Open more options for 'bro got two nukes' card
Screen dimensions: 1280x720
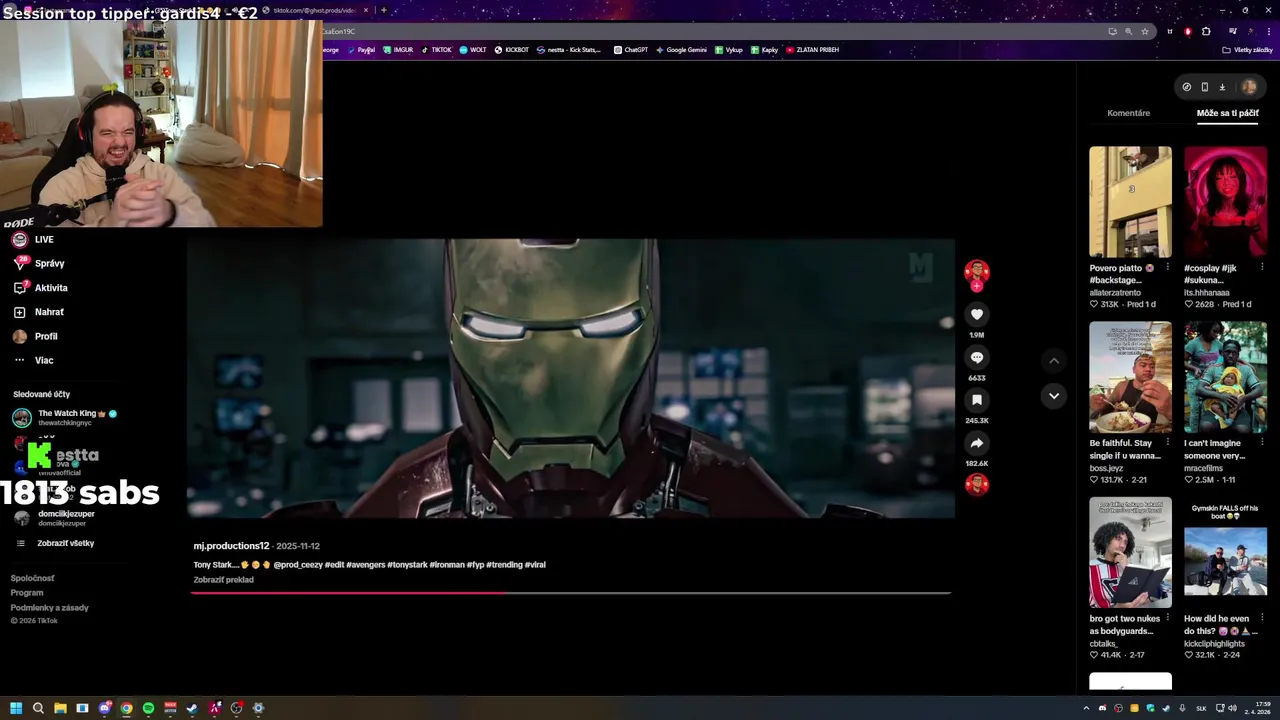click(1167, 618)
